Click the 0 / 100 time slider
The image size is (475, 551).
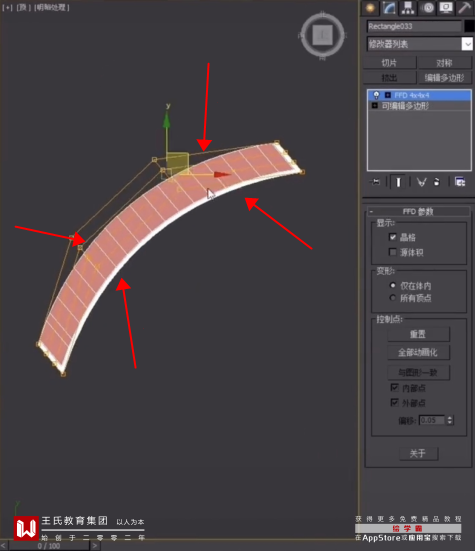[x=49, y=546]
